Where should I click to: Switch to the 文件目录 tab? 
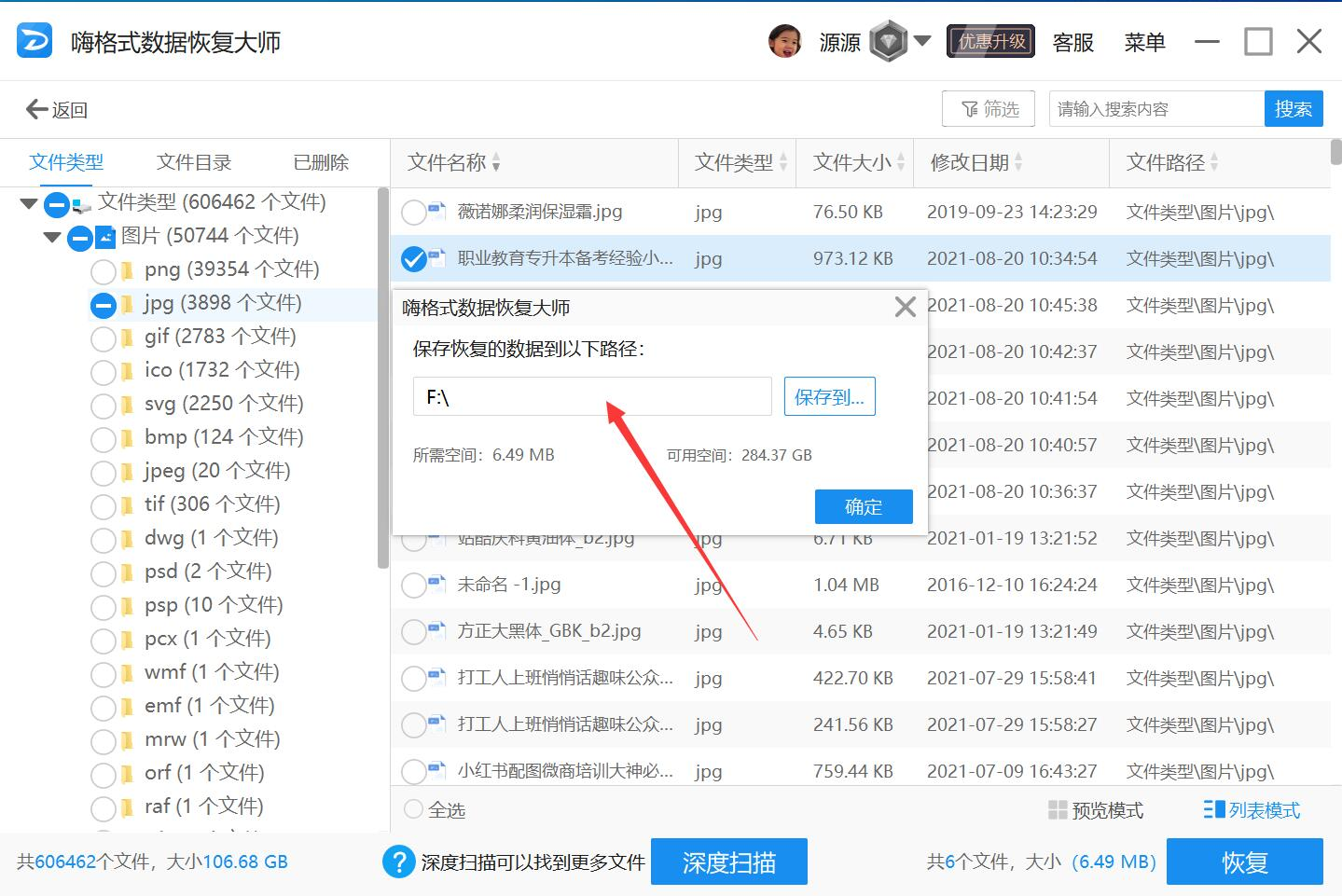point(194,162)
